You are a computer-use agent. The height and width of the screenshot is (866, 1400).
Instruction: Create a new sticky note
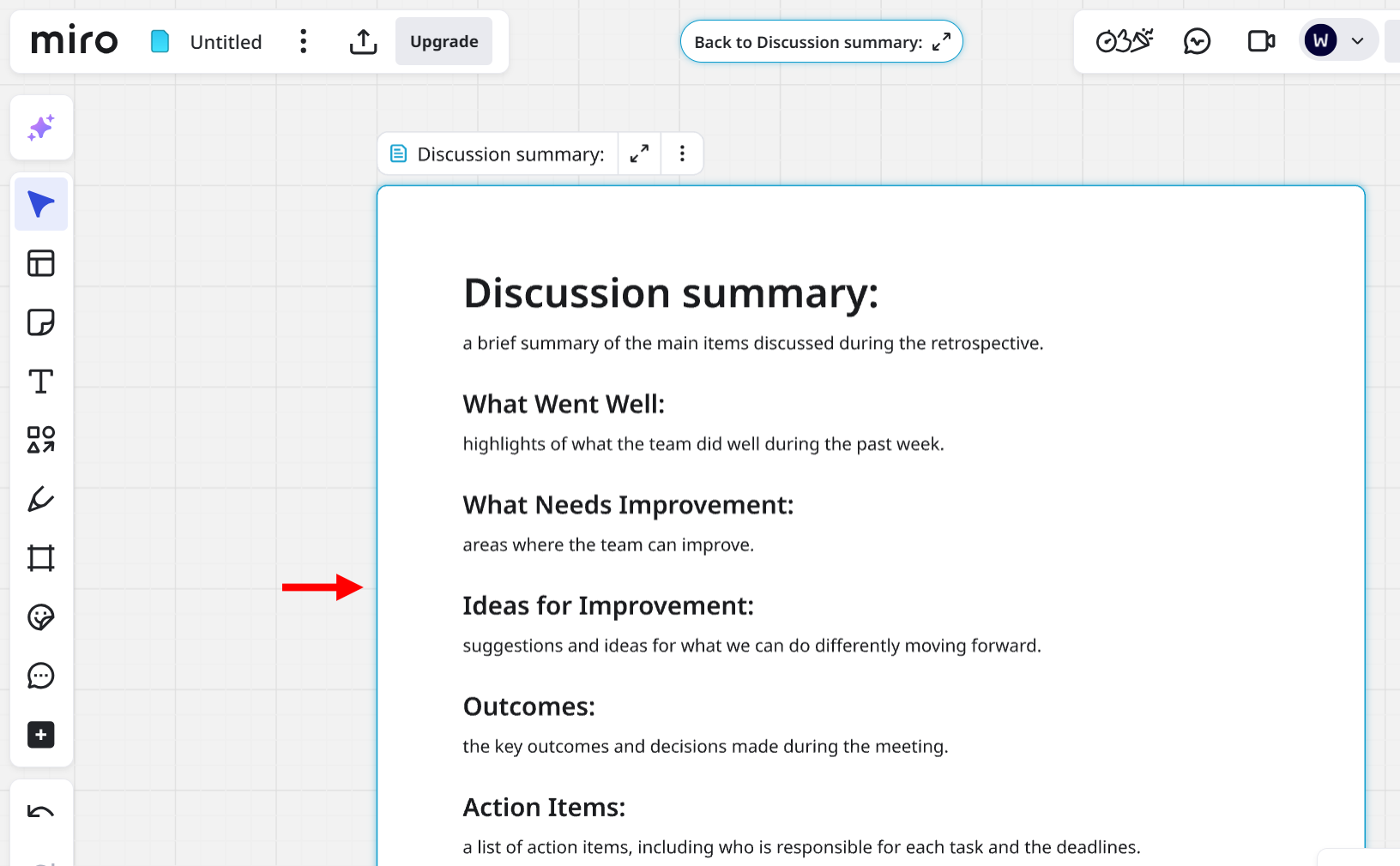point(41,322)
